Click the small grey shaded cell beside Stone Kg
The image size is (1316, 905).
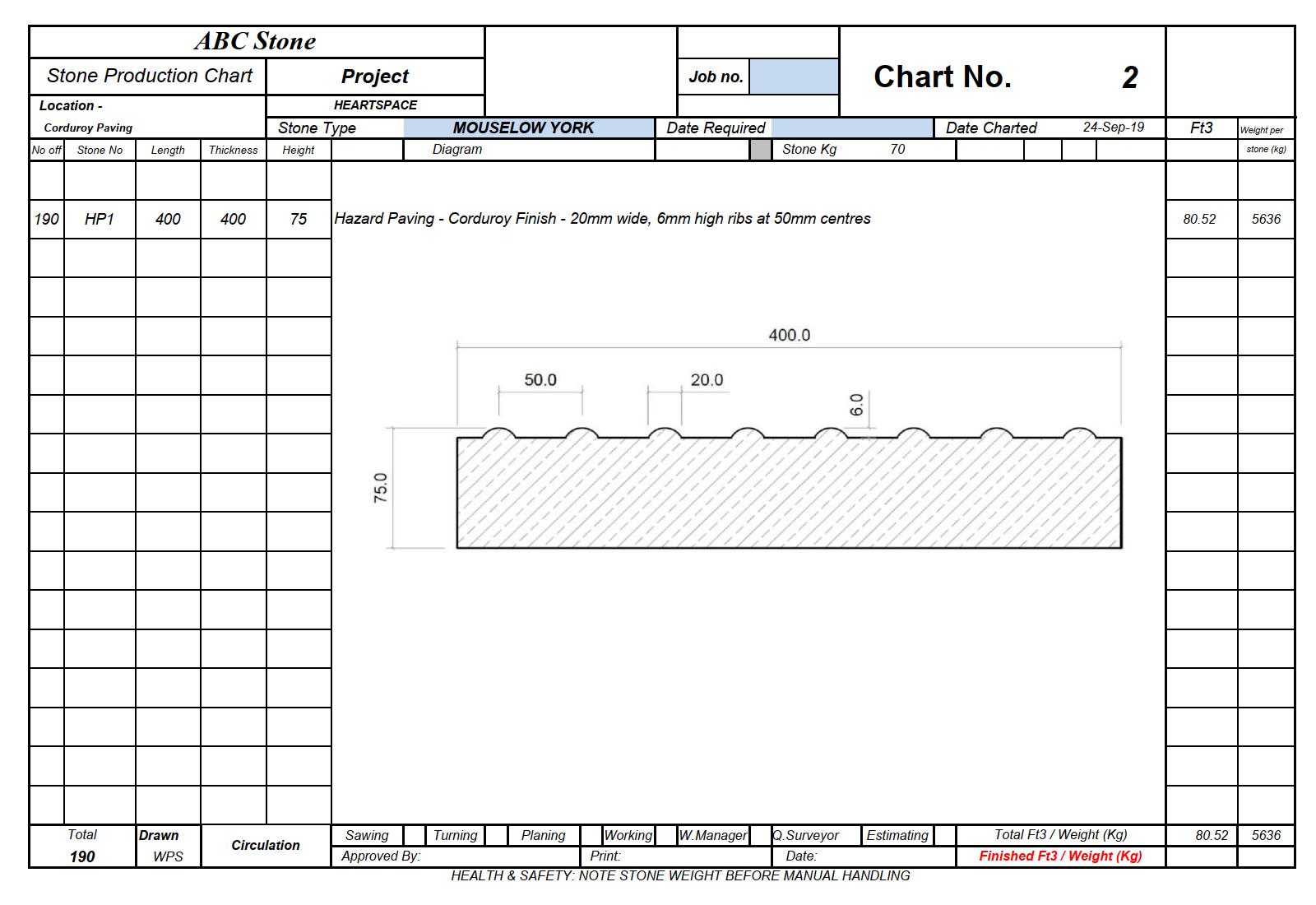761,150
